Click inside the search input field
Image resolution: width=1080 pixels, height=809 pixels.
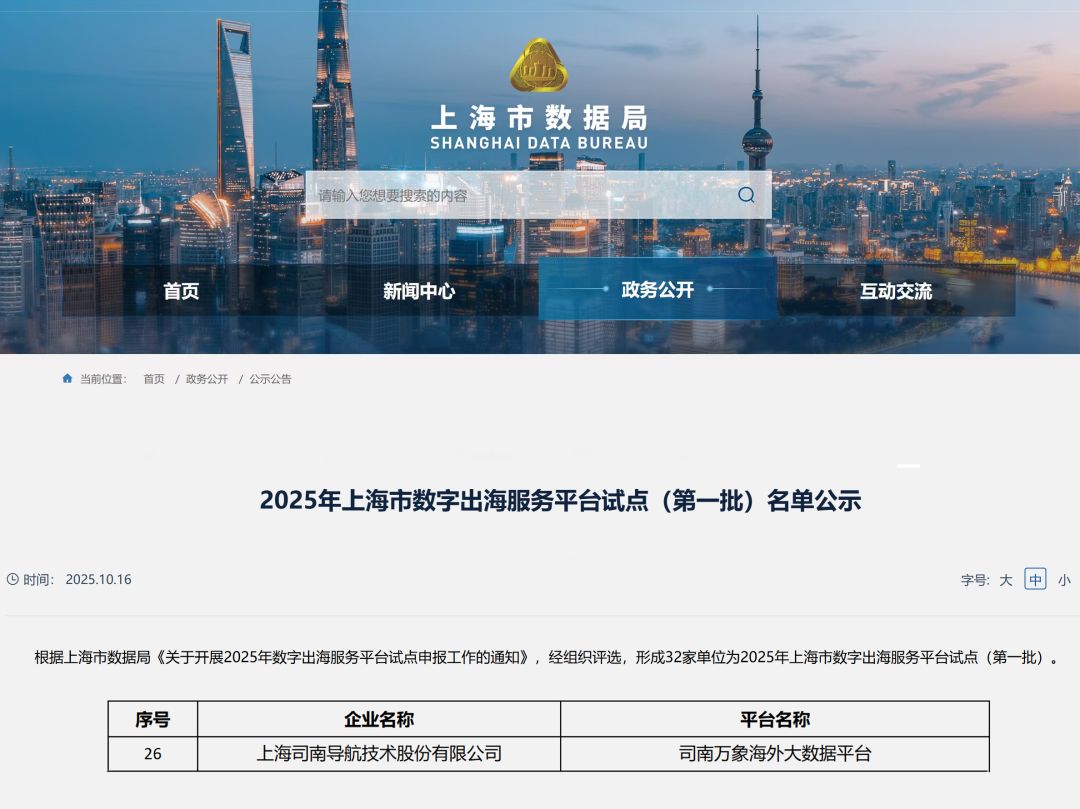500,194
